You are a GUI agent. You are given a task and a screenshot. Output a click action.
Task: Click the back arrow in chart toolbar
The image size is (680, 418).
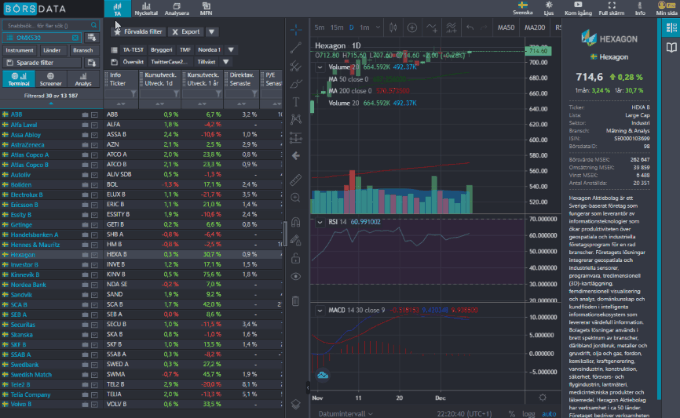coord(296,156)
